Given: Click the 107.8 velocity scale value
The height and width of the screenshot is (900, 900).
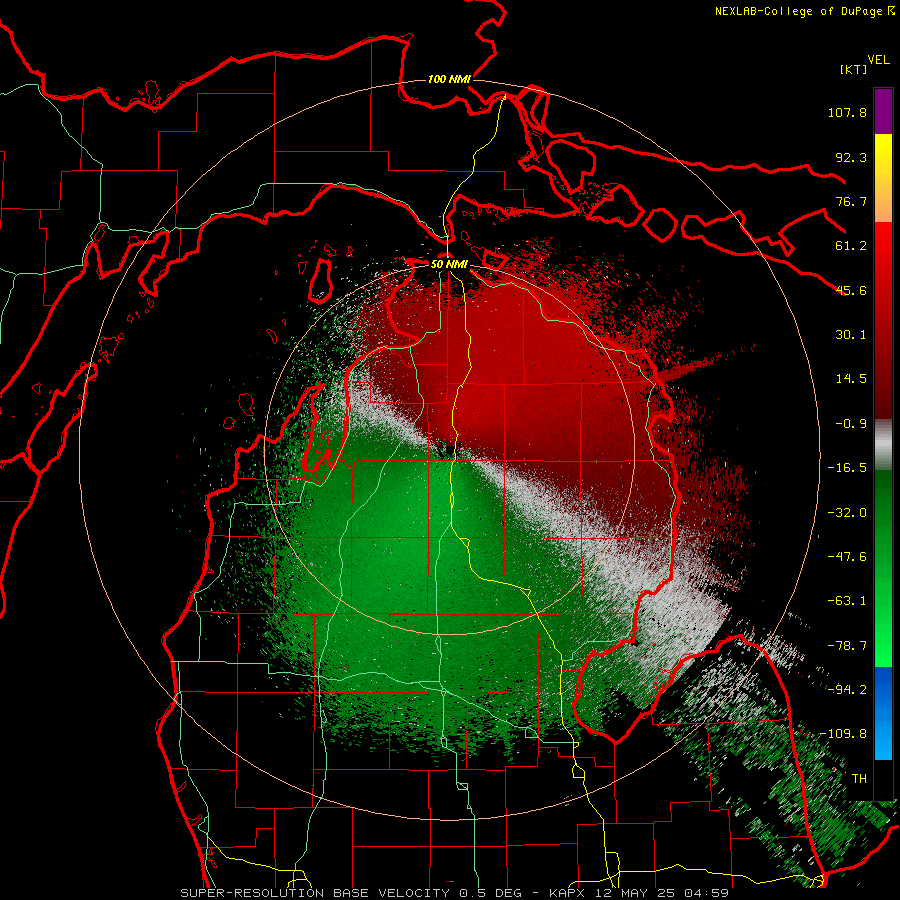Looking at the screenshot, I should [847, 112].
